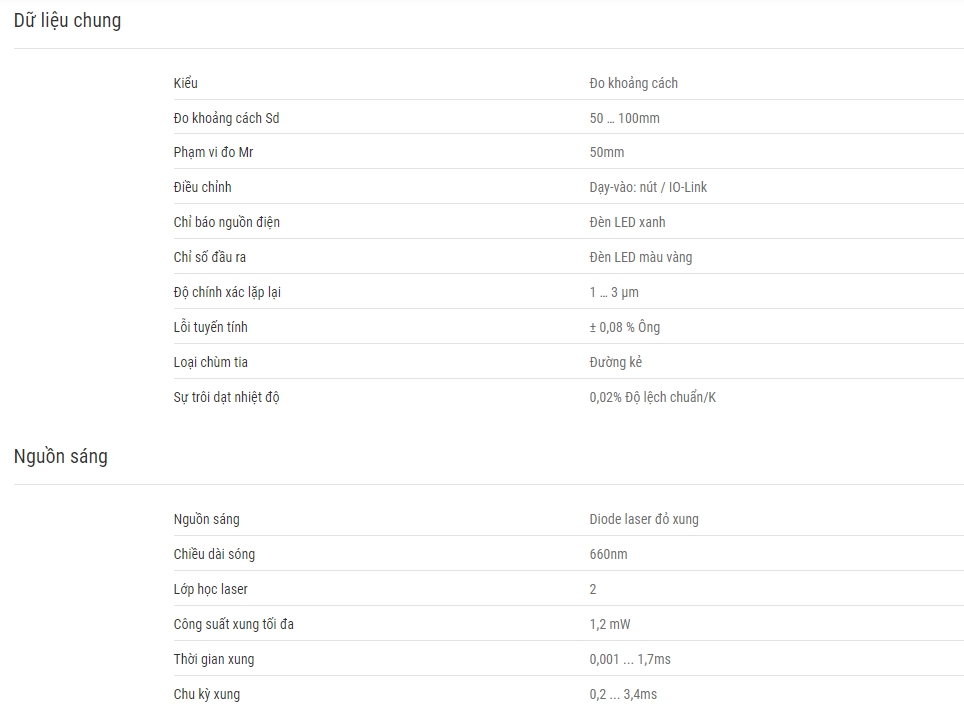Click the 'Lớp học laser' row label
Image resolution: width=964 pixels, height=713 pixels.
(210, 589)
